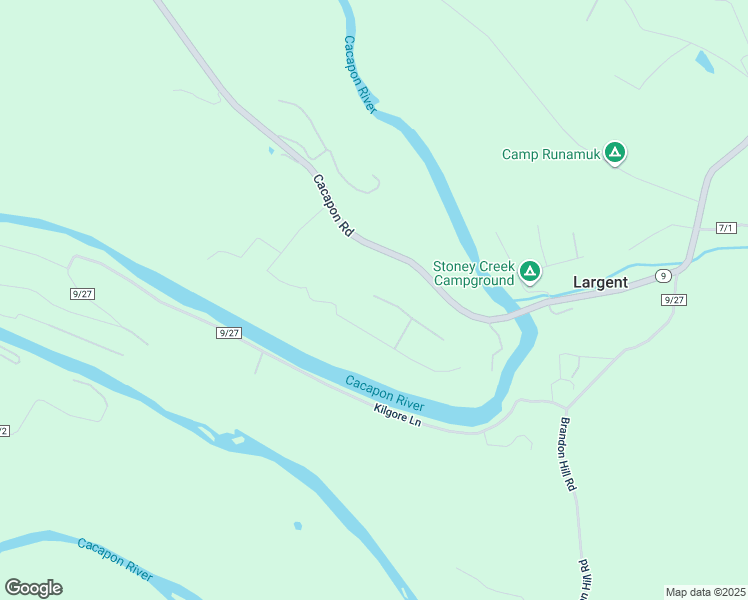
Task: Select the Largent town label
Action: (600, 282)
